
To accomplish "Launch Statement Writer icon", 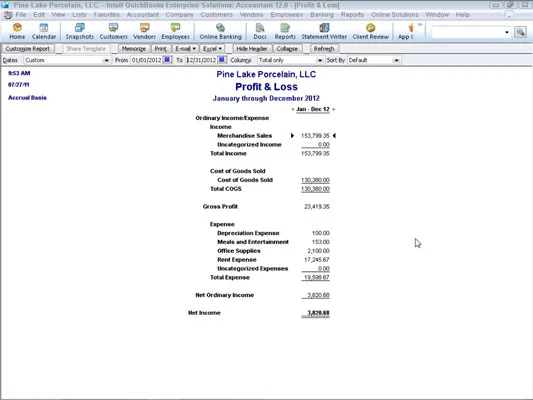I will click(x=324, y=31).
